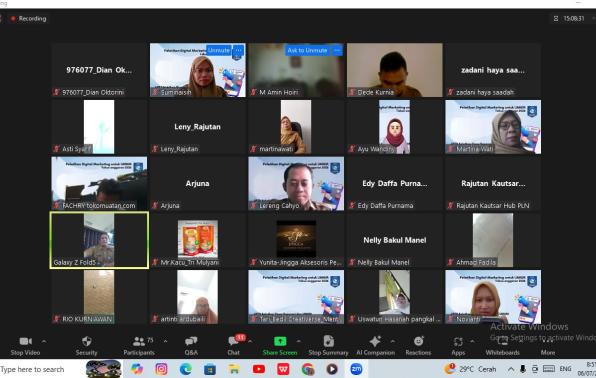This screenshot has width=596, height=378.
Task: Open Microsoft Store from the taskbar
Action: (210, 369)
